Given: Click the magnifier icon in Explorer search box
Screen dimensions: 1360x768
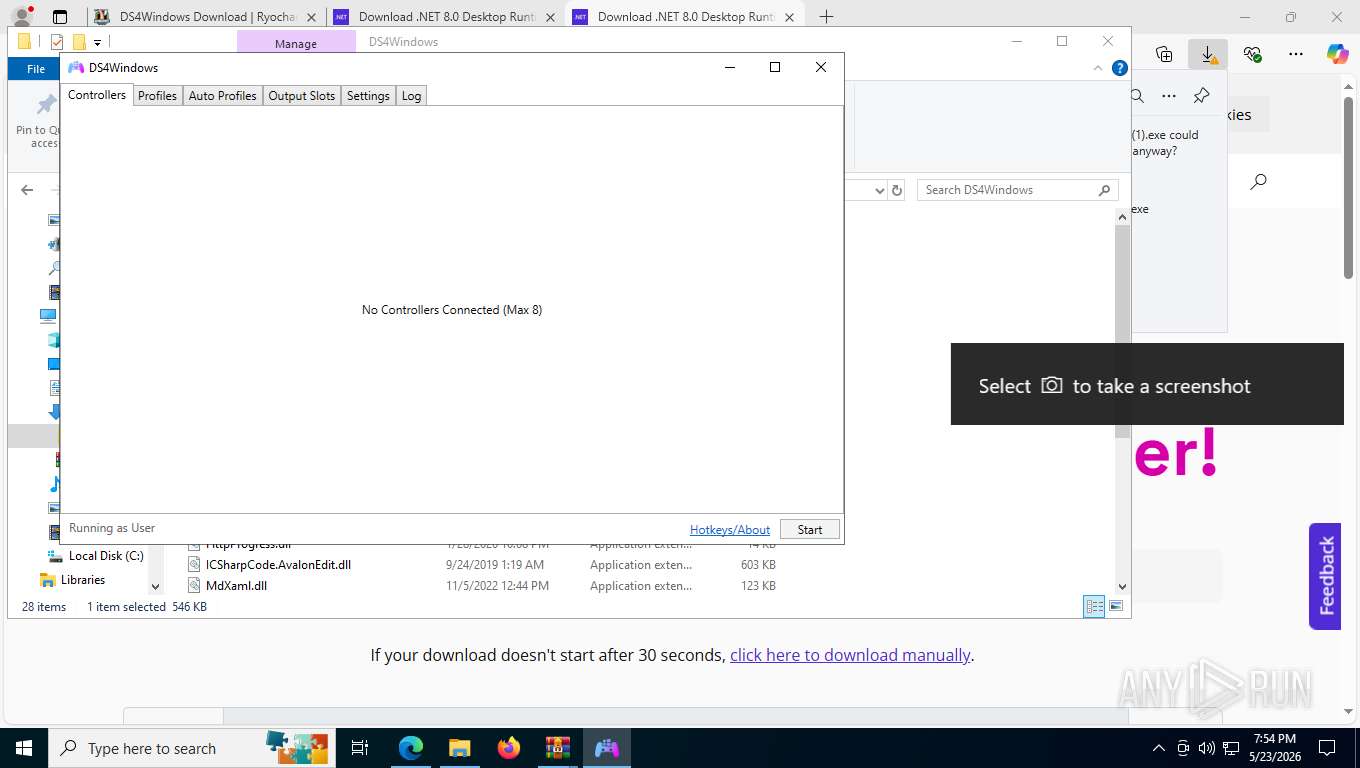Looking at the screenshot, I should pyautogui.click(x=1104, y=190).
